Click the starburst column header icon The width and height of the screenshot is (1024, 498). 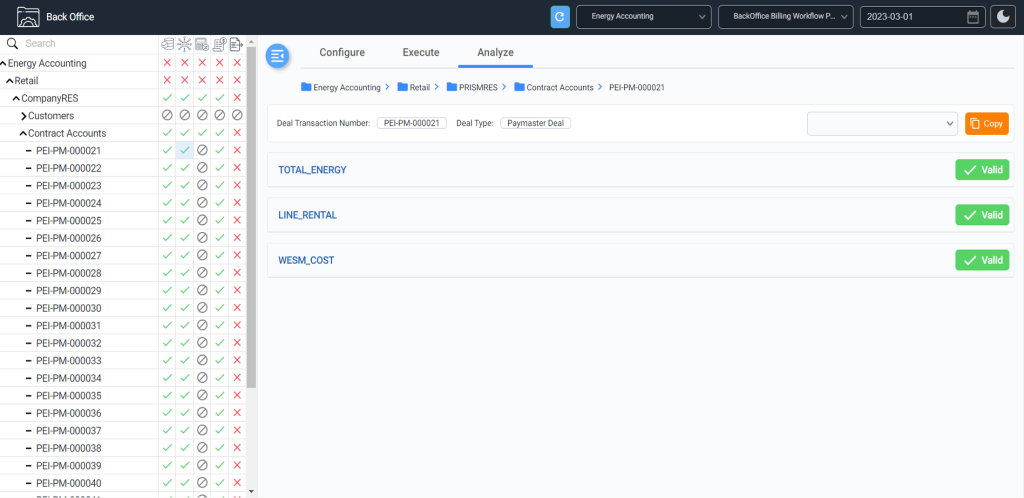[x=185, y=44]
